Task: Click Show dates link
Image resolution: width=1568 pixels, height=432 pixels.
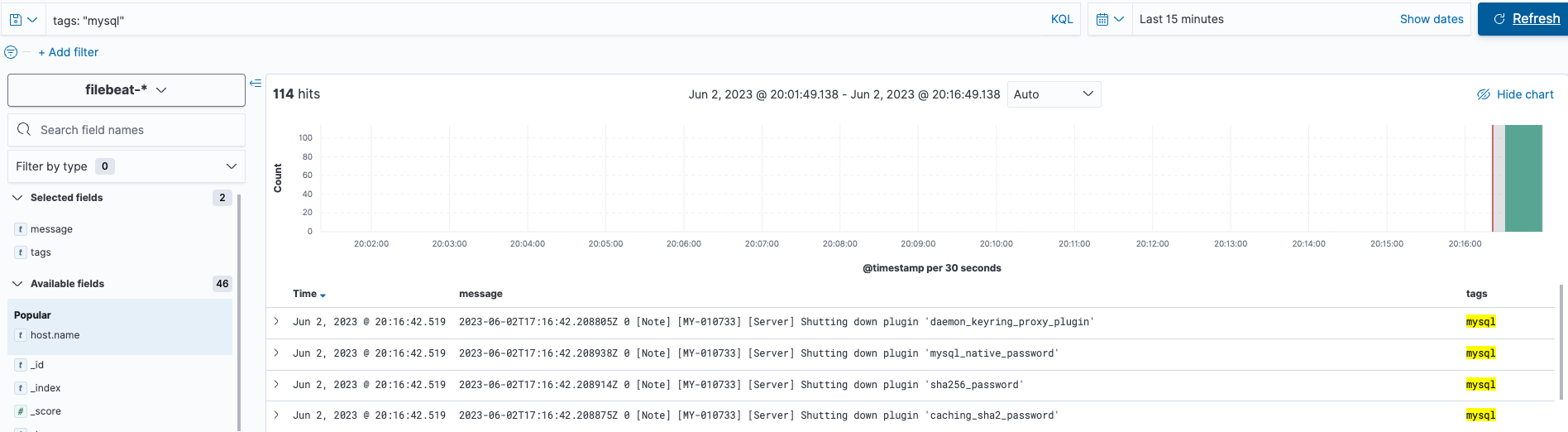Action: click(1431, 19)
